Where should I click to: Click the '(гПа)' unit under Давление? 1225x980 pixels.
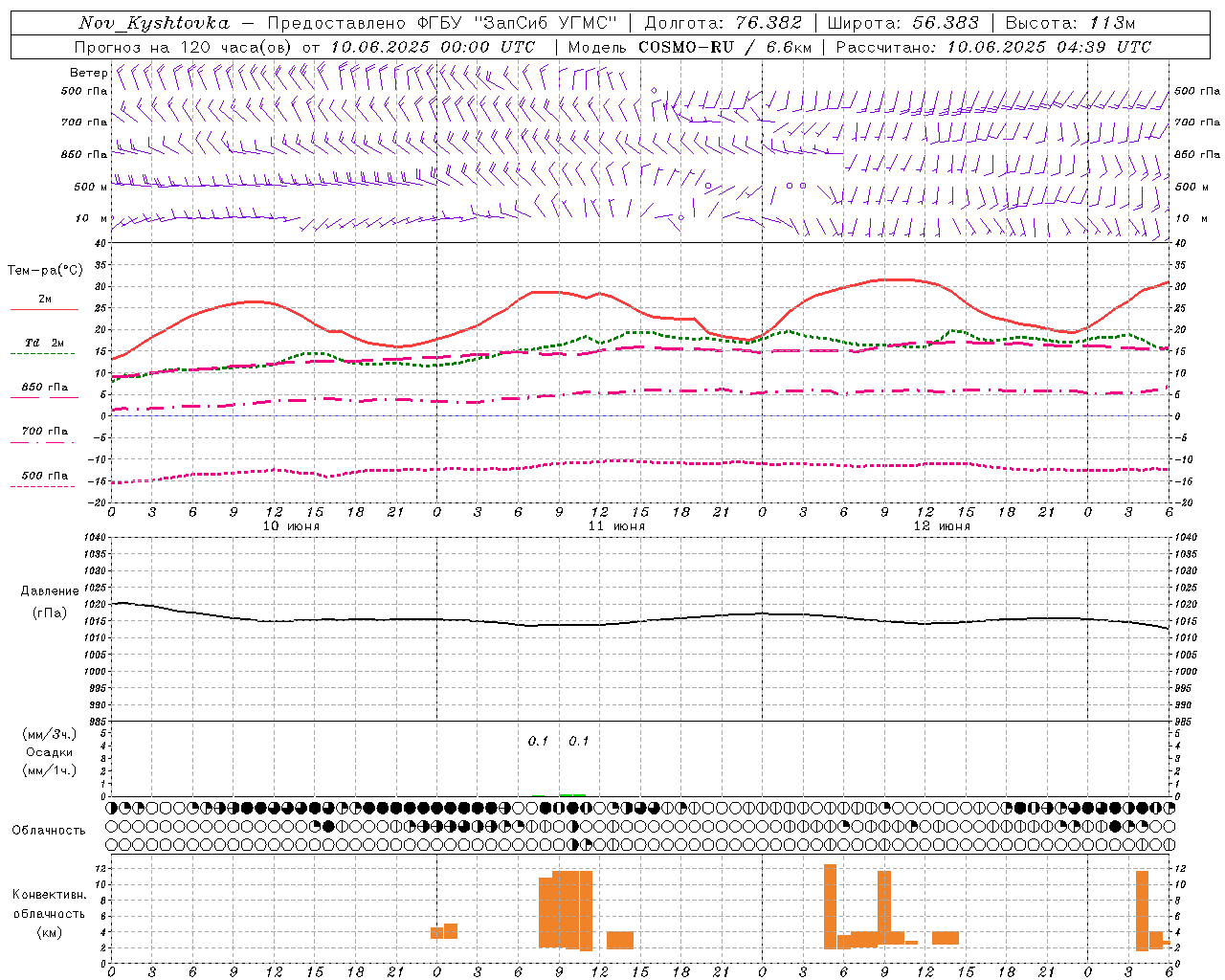click(50, 612)
